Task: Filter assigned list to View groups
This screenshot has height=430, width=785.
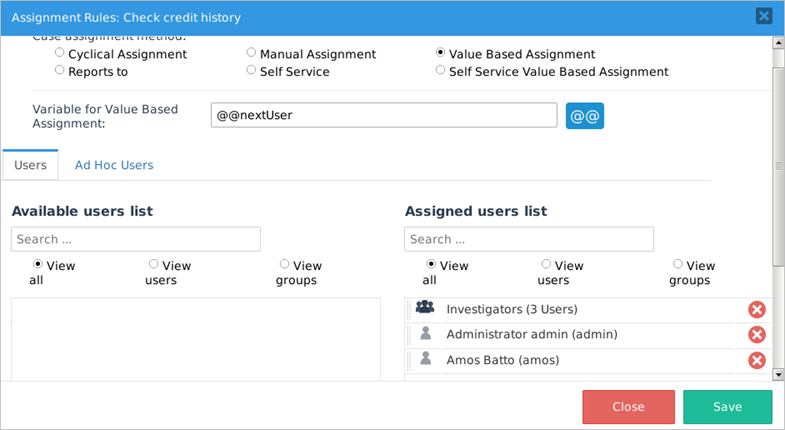Action: tap(678, 265)
